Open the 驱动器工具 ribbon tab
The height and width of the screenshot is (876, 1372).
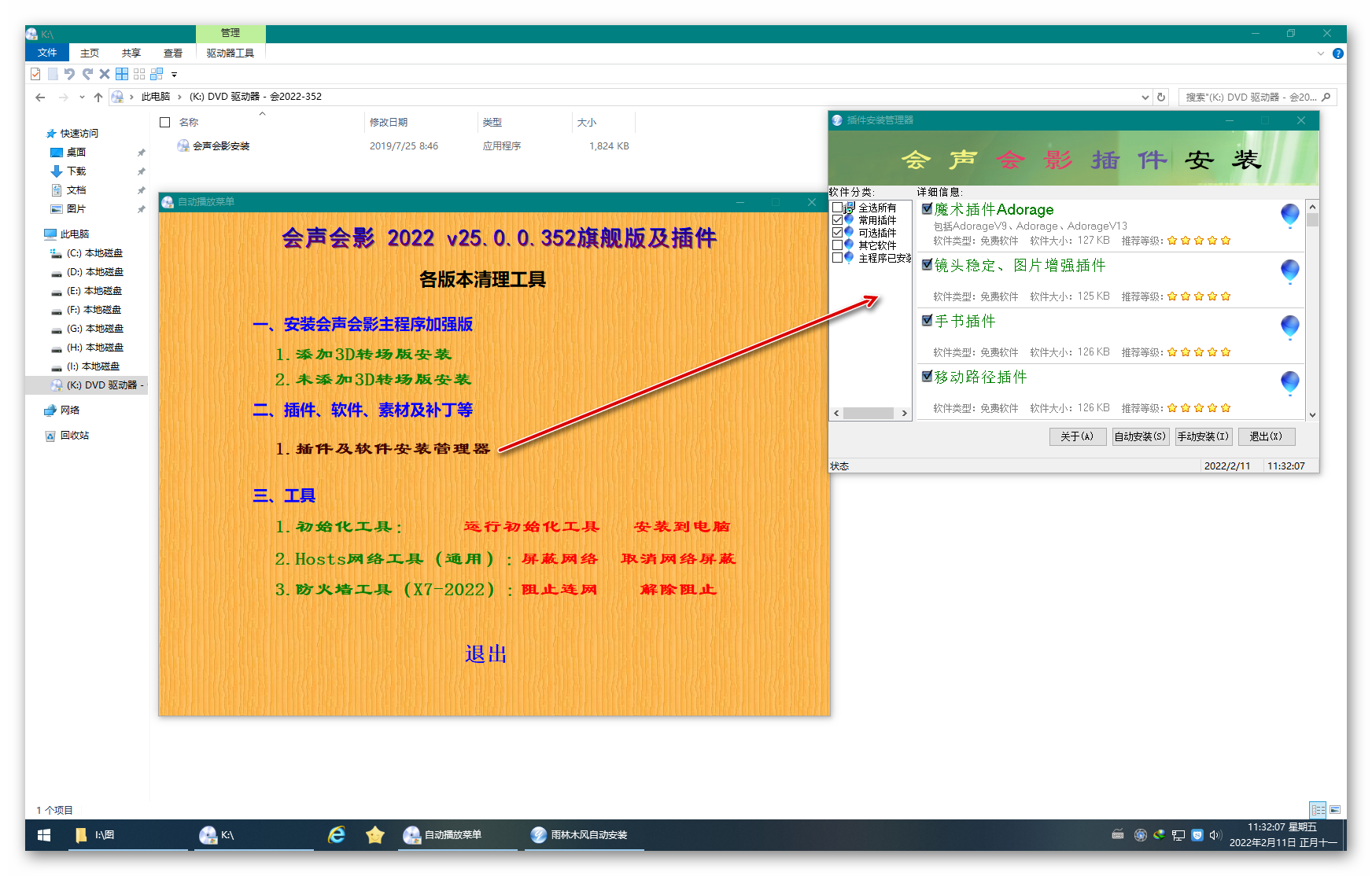(231, 53)
